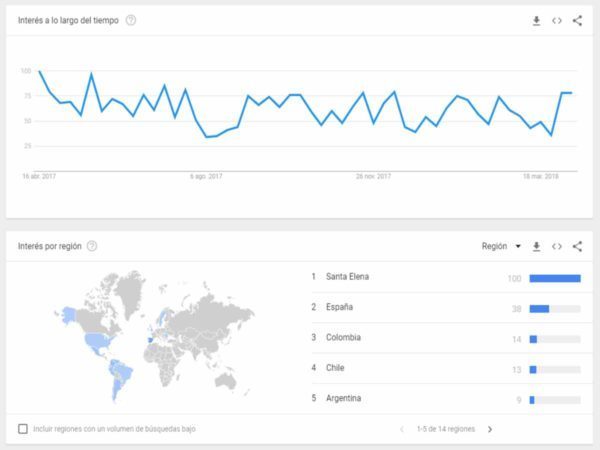Download the interest by region data

pos(536,246)
